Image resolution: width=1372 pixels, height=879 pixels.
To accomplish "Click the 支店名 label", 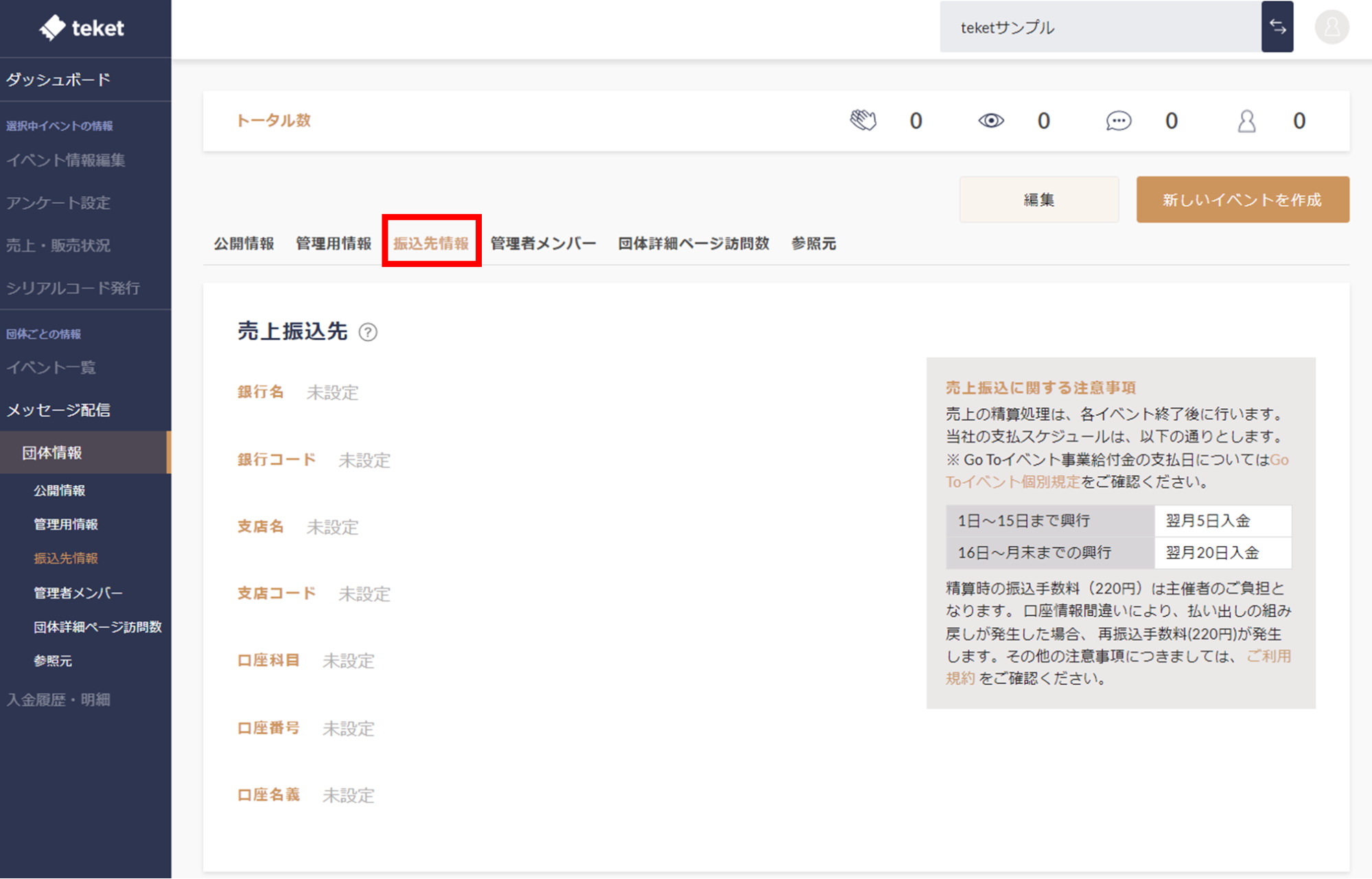I will 260,526.
